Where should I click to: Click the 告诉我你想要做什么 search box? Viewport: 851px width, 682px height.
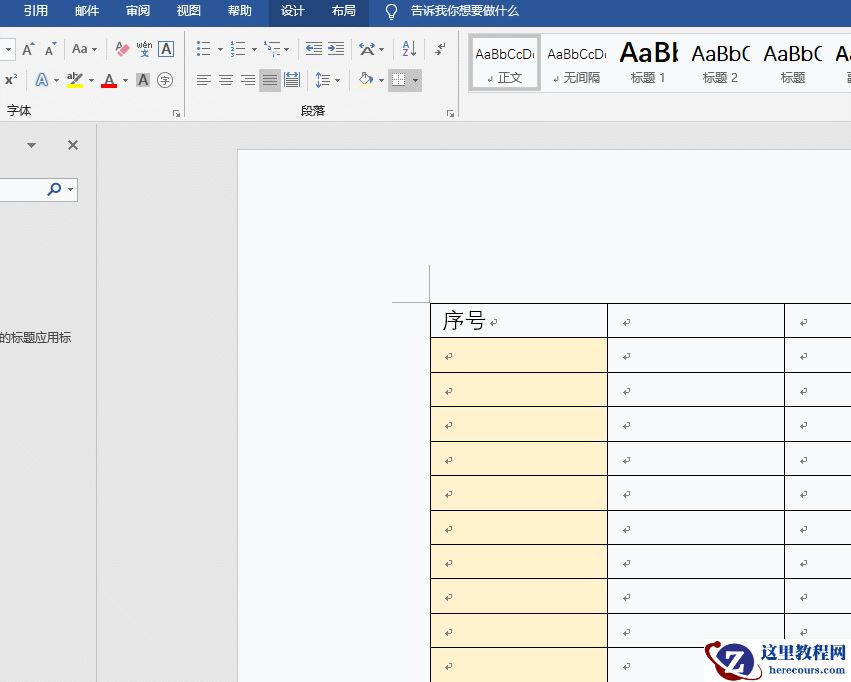point(465,11)
